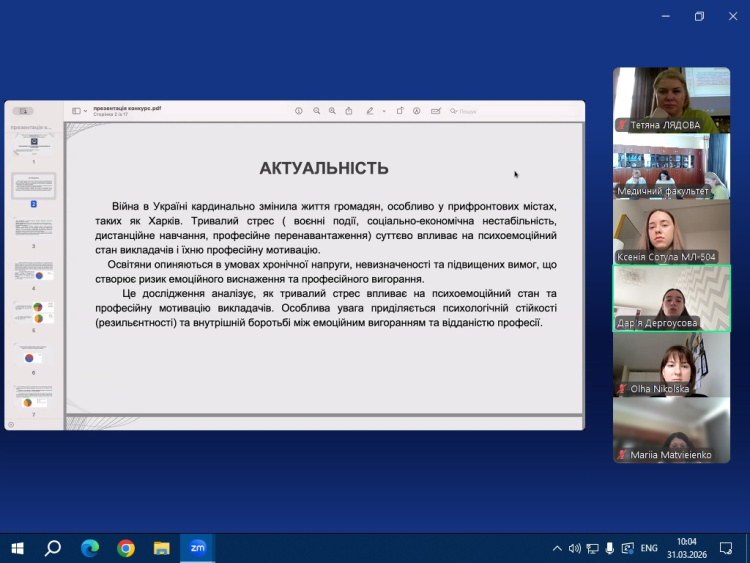Image resolution: width=750 pixels, height=563 pixels.
Task: Click the share icon in PDF toolbar
Action: click(x=349, y=111)
